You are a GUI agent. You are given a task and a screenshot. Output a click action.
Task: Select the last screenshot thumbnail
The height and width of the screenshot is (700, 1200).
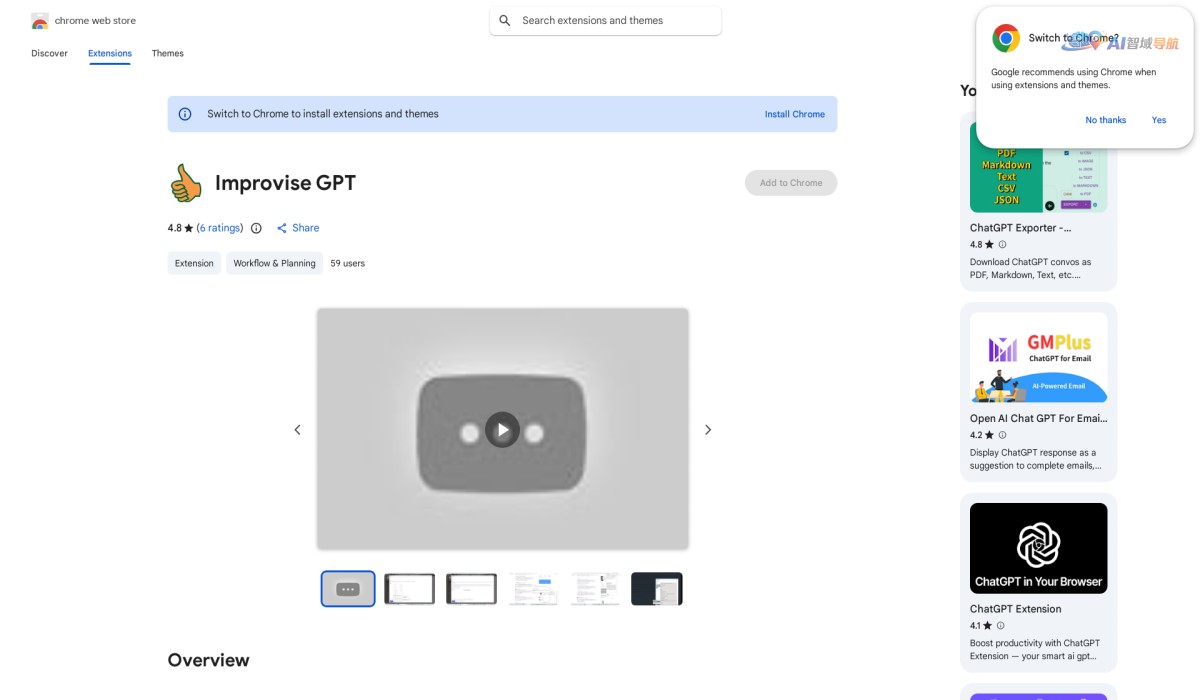click(x=657, y=588)
